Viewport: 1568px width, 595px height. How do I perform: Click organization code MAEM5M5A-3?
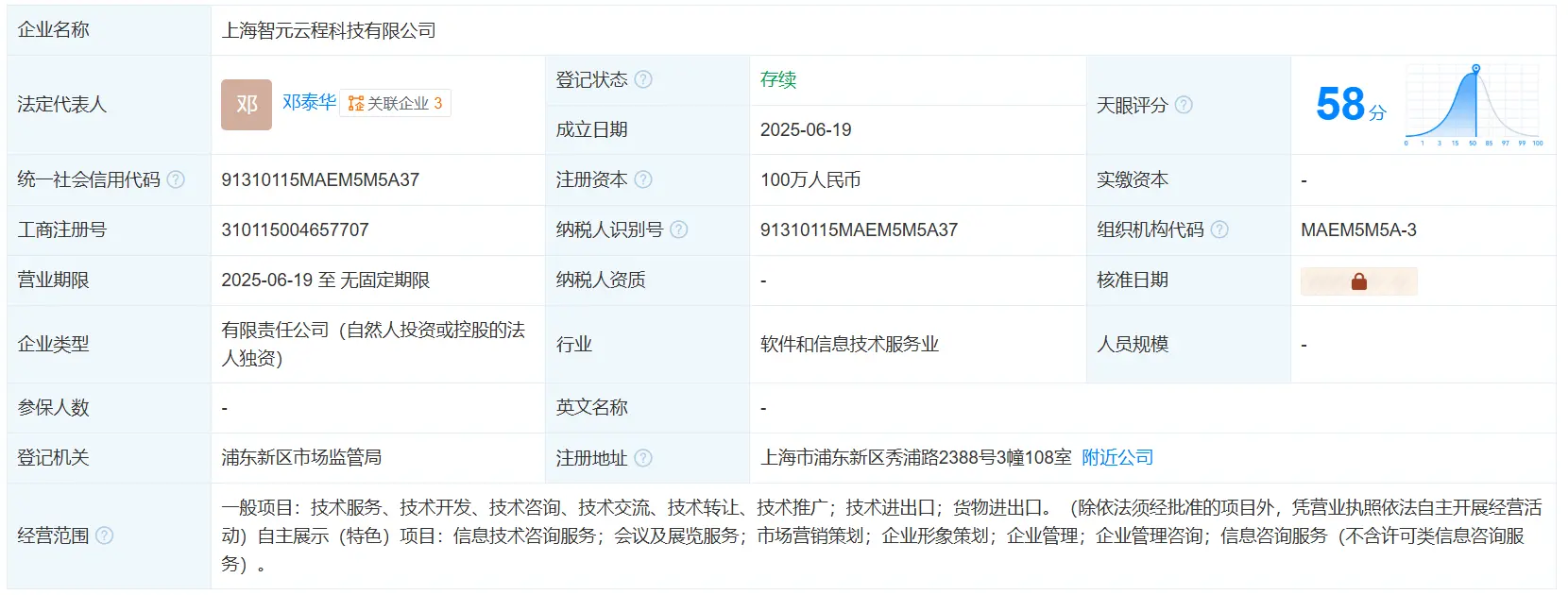tap(1358, 229)
